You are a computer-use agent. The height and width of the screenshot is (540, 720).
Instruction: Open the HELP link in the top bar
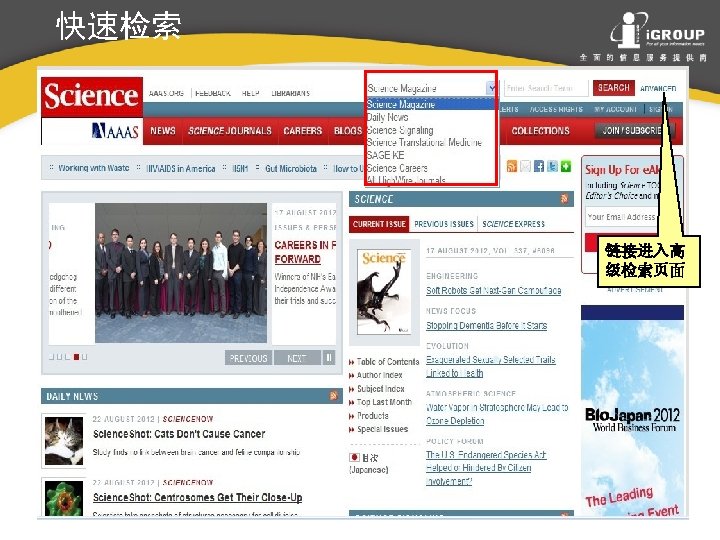tap(250, 93)
